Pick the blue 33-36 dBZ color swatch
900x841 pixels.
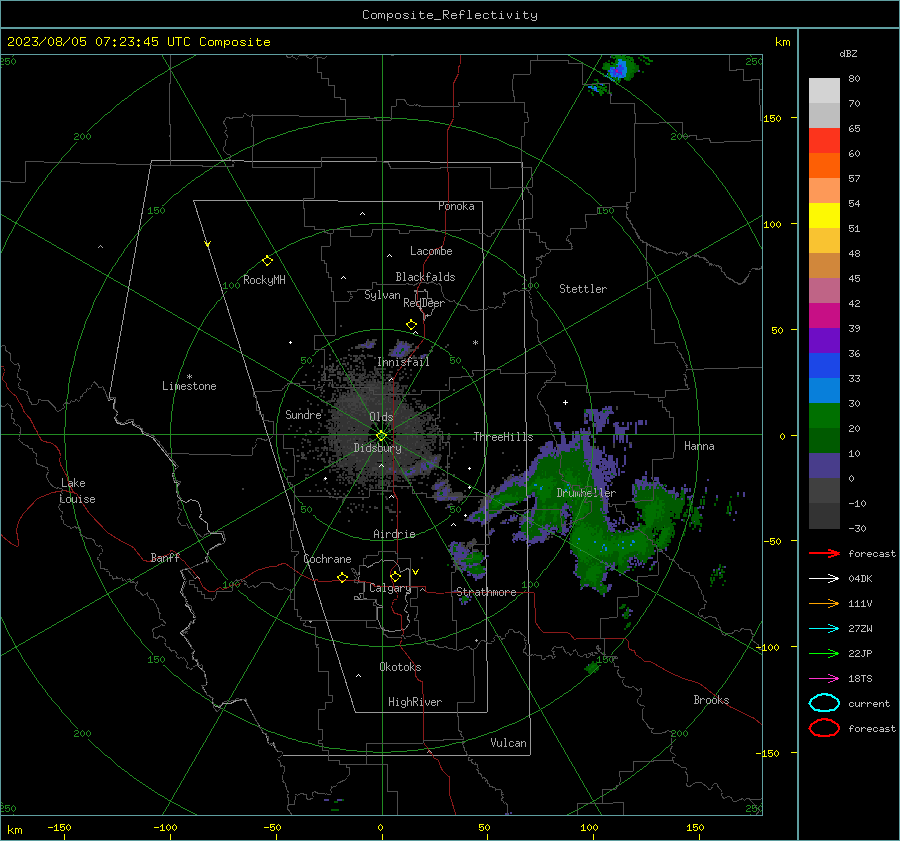point(824,366)
